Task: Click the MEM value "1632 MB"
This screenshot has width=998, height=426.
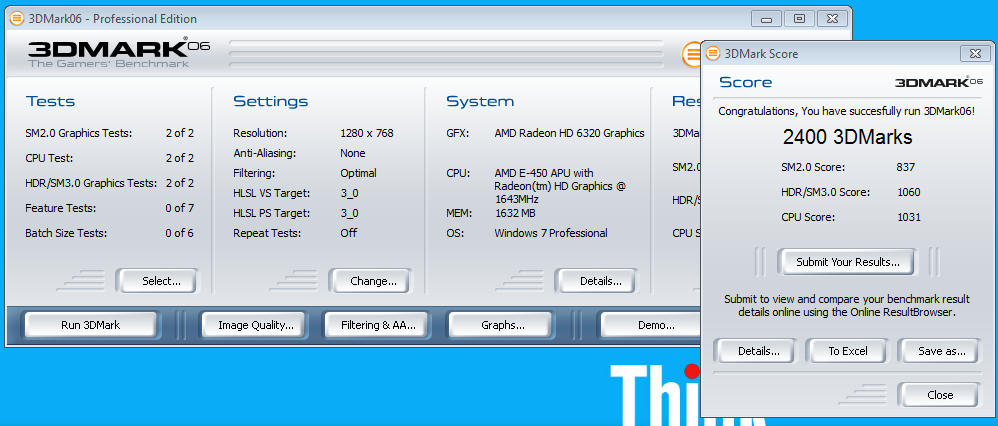Action: pos(515,213)
